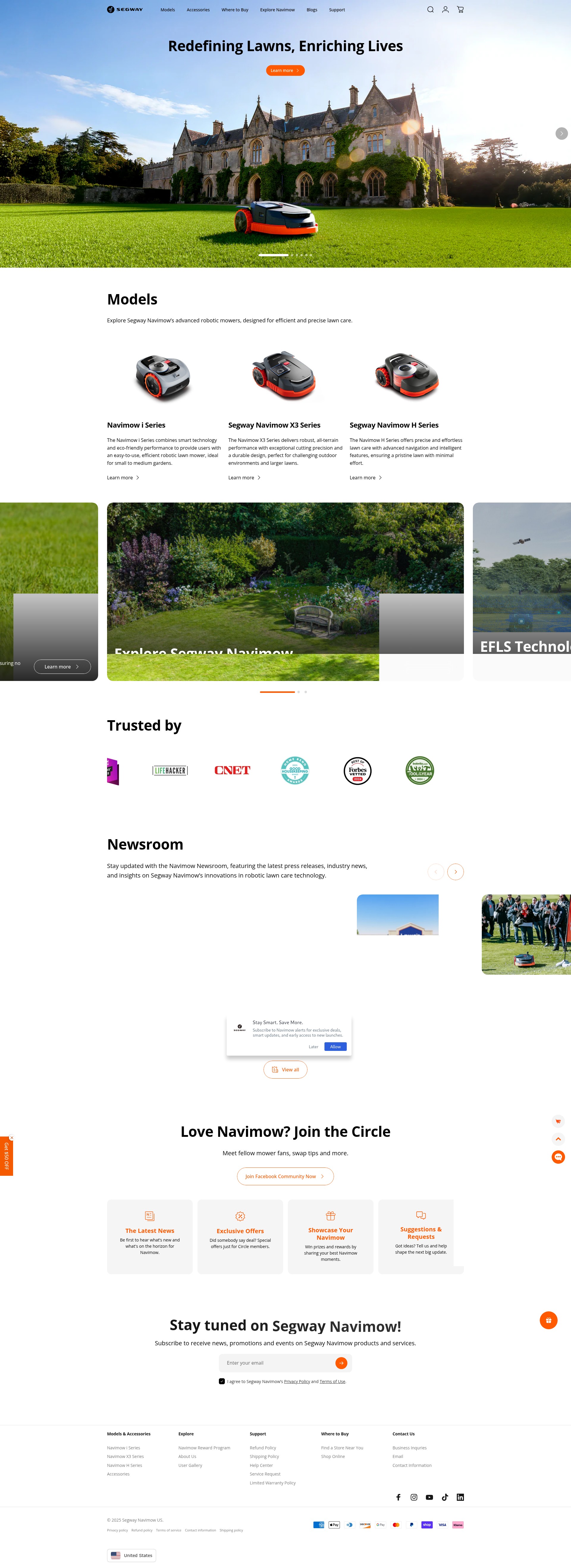Open Limited Warranty Policy footer link
571x1568 pixels.
point(273,1483)
